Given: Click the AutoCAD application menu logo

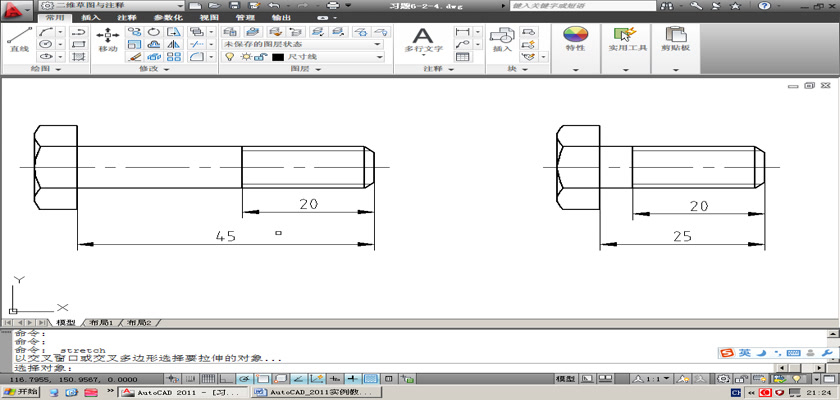Looking at the screenshot, I should [x=14, y=8].
